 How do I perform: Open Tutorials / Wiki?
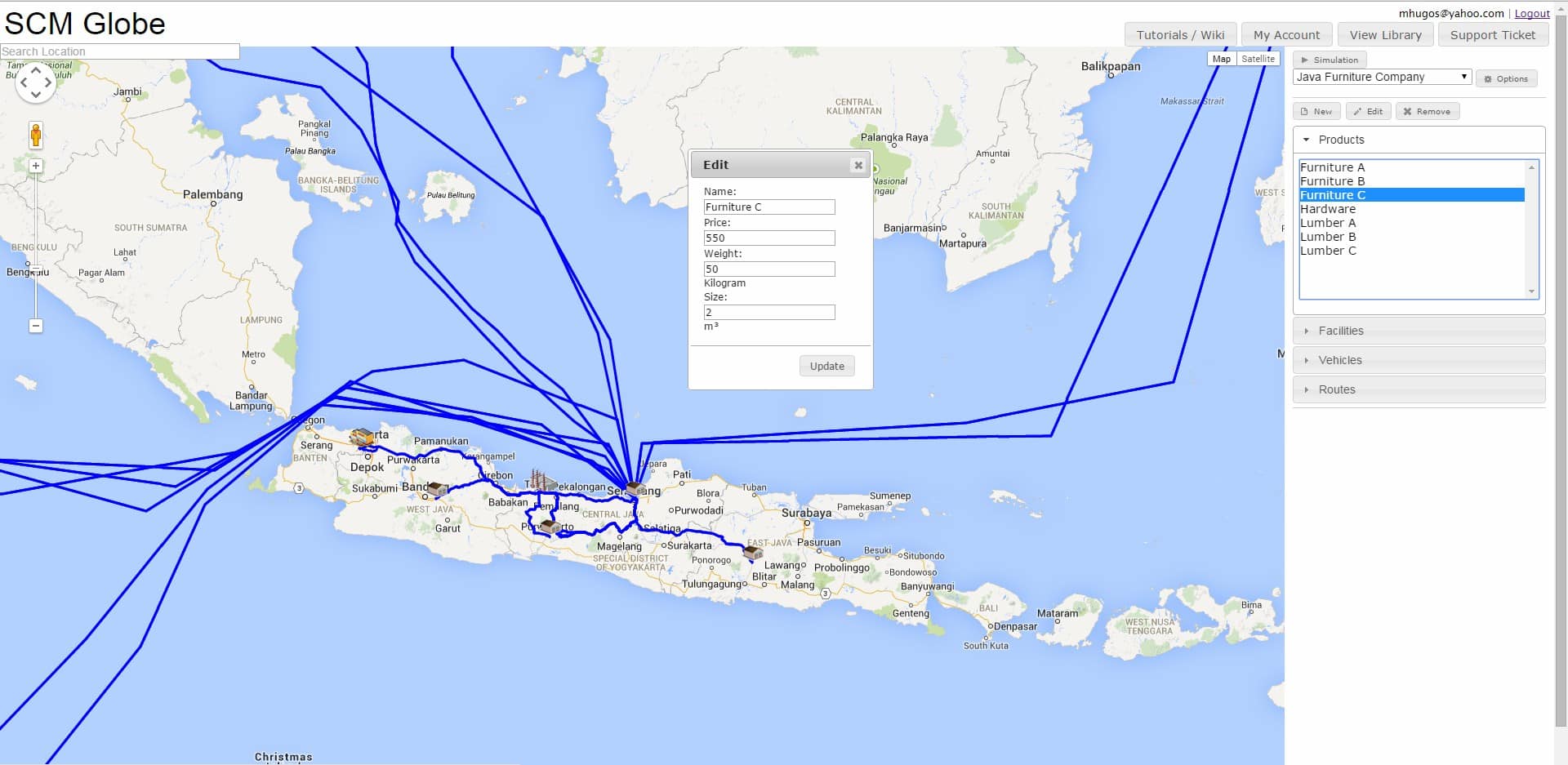coord(1180,35)
